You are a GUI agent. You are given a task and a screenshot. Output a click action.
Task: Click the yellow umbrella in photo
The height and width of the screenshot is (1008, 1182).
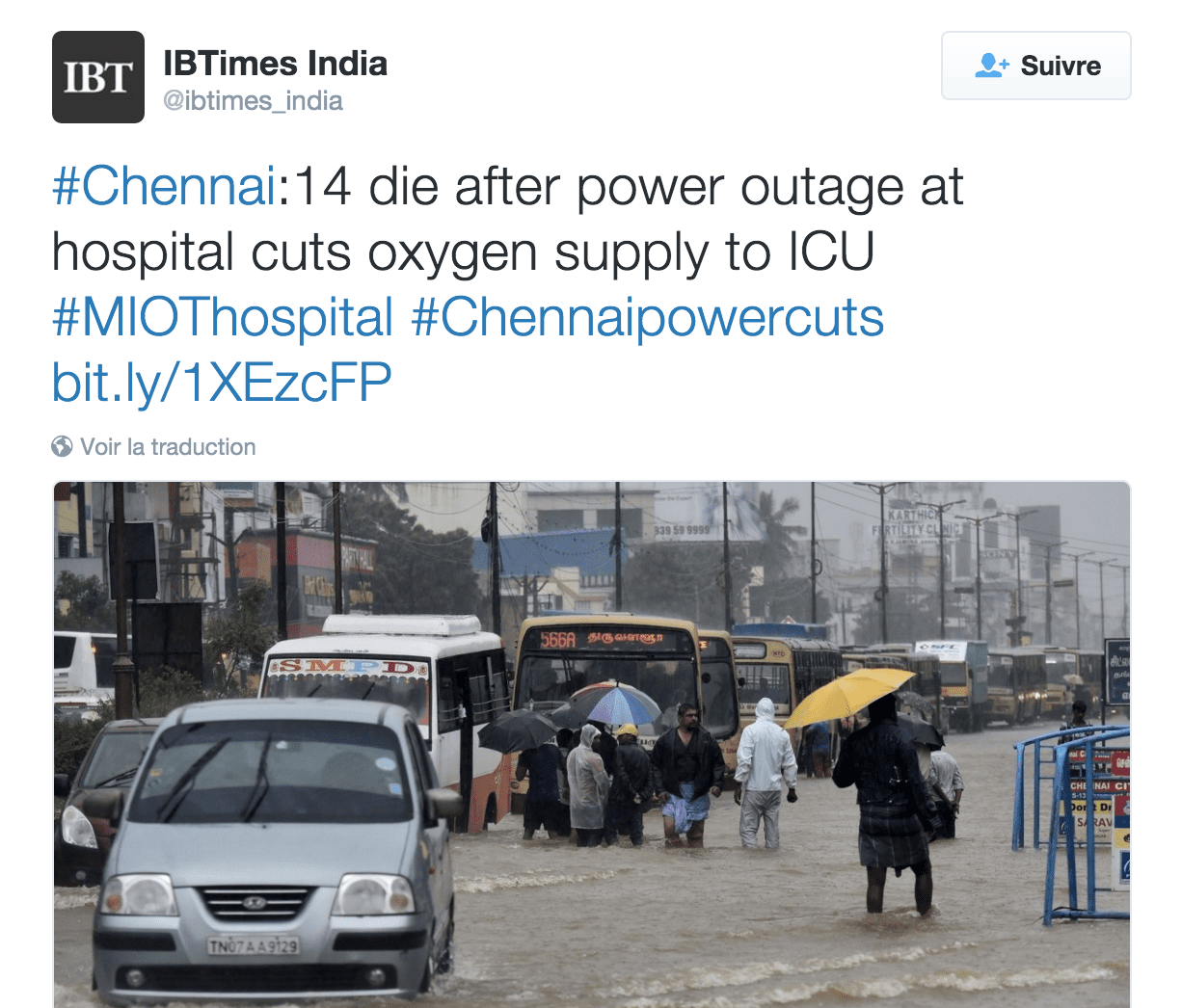tap(846, 694)
